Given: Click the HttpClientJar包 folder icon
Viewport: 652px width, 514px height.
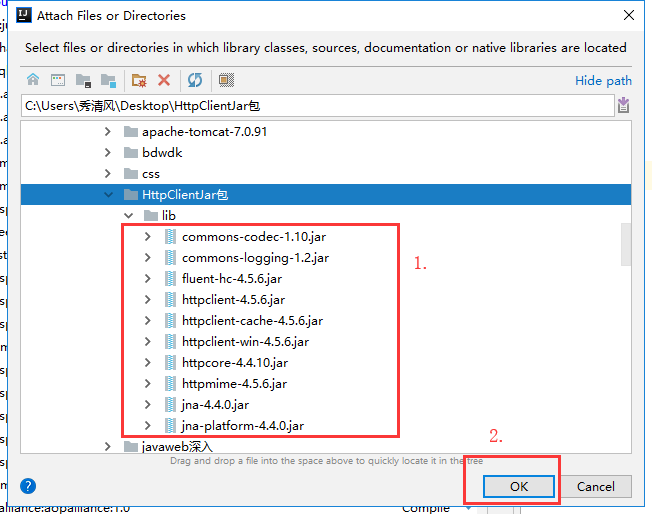Looking at the screenshot, I should click(131, 195).
